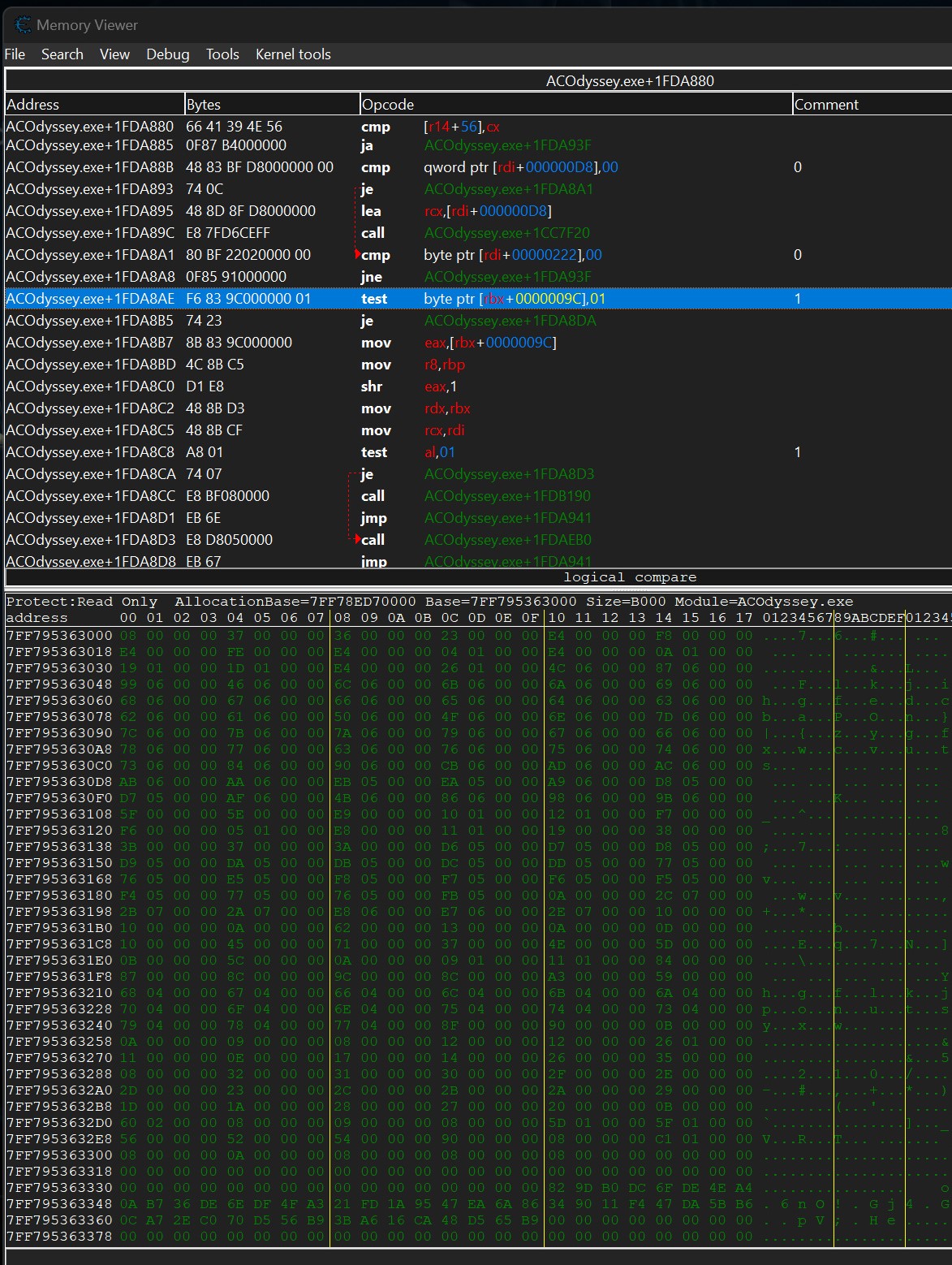Open the Debug menu

(x=167, y=54)
